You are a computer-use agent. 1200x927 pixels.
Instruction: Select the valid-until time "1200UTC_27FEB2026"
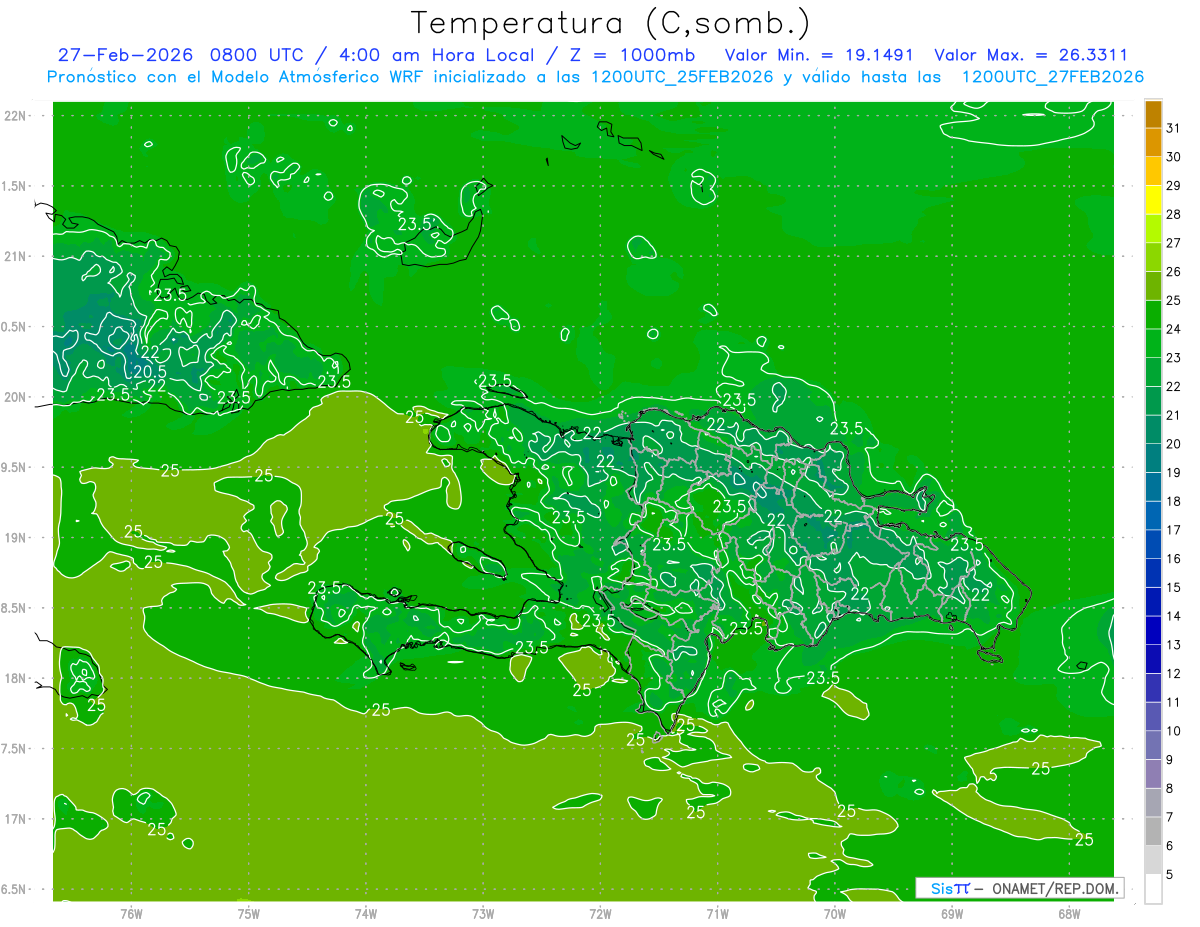pos(1052,77)
